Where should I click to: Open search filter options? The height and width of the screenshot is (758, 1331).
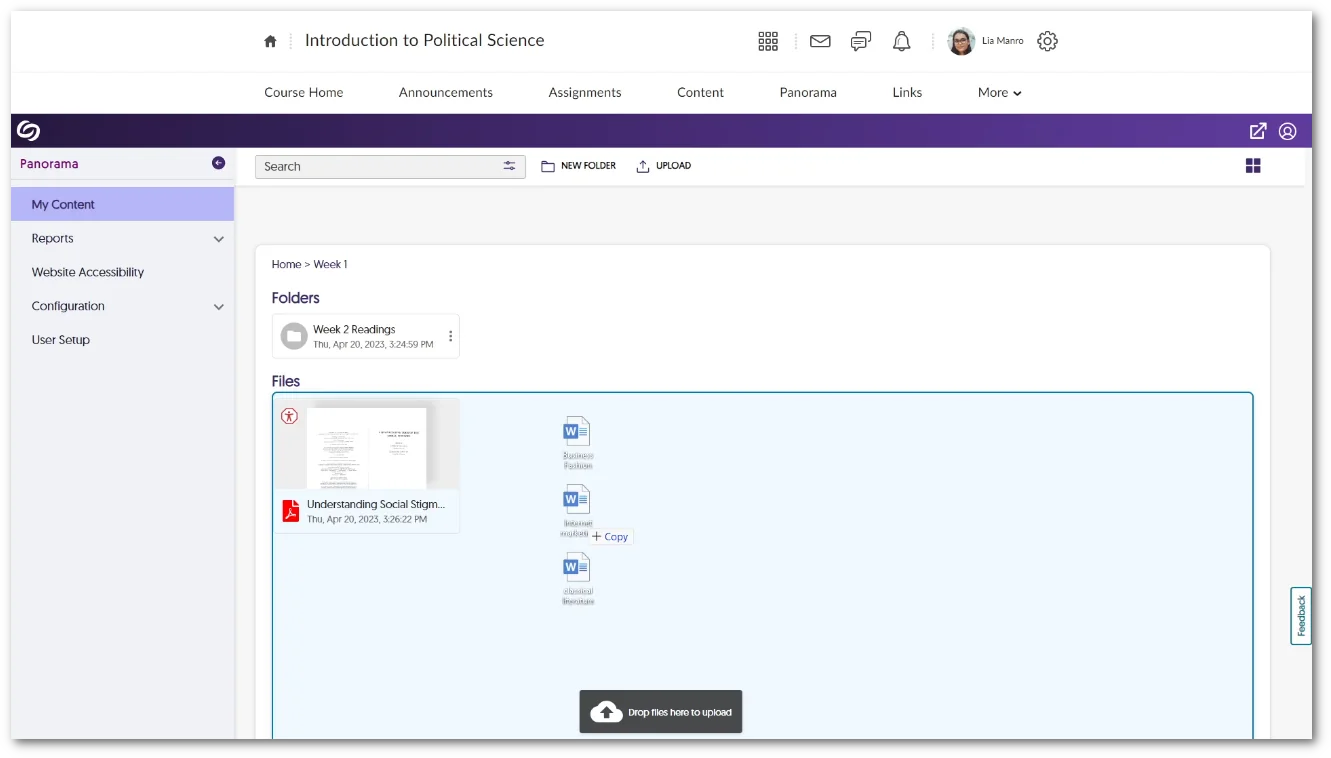click(x=510, y=166)
